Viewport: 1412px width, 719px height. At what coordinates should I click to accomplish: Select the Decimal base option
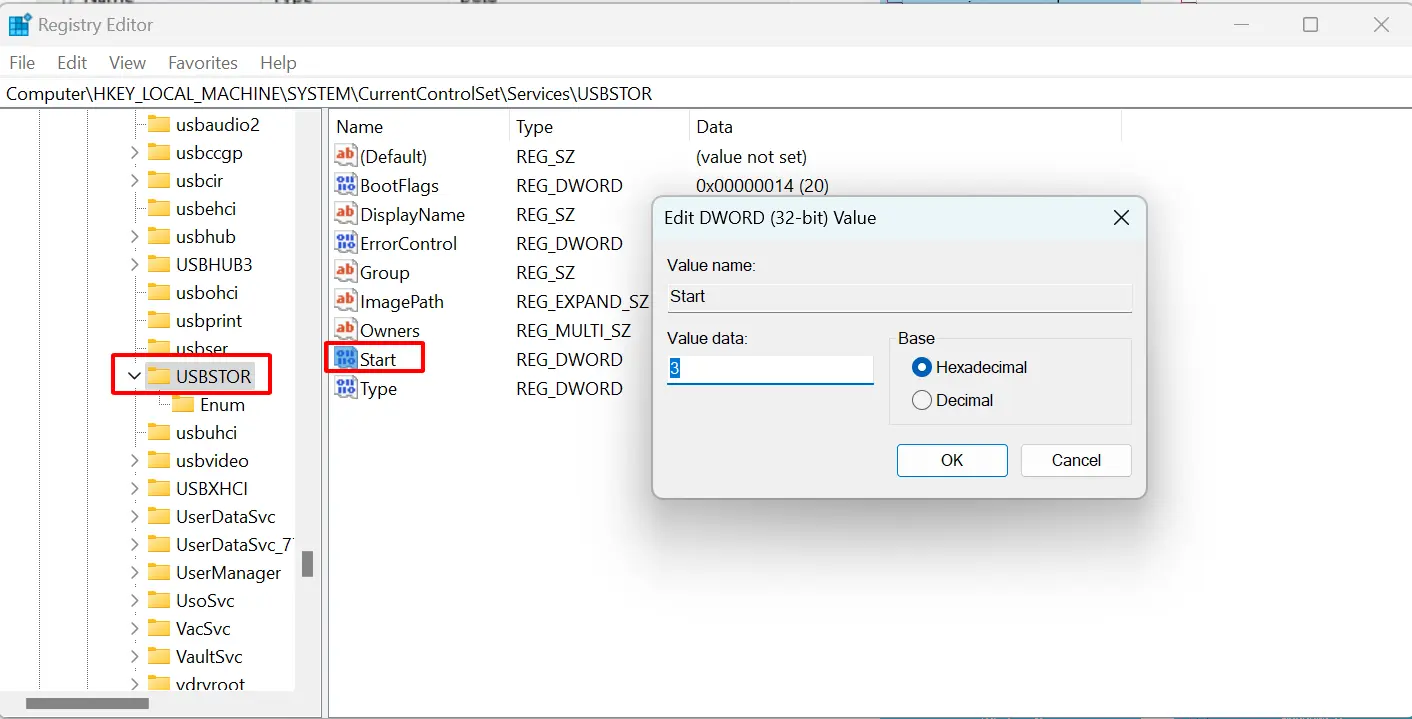click(953, 400)
